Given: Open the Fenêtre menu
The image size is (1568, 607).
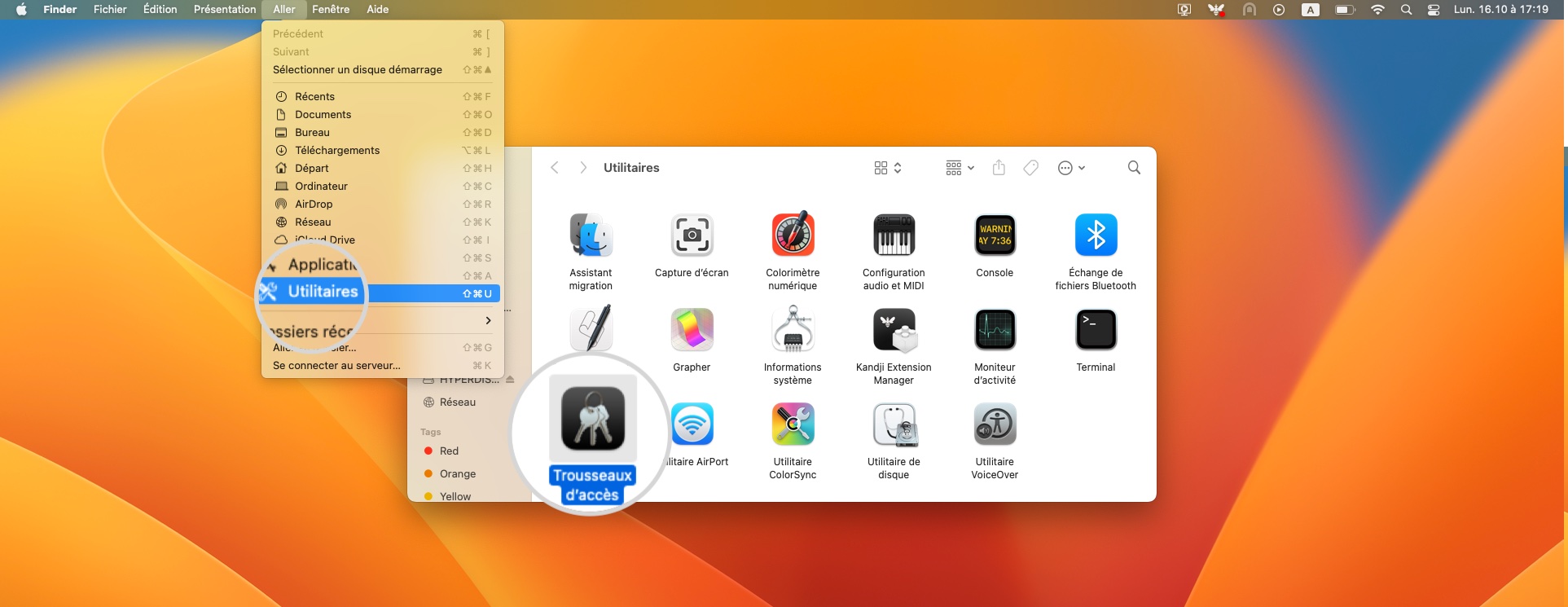Looking at the screenshot, I should pos(331,10).
